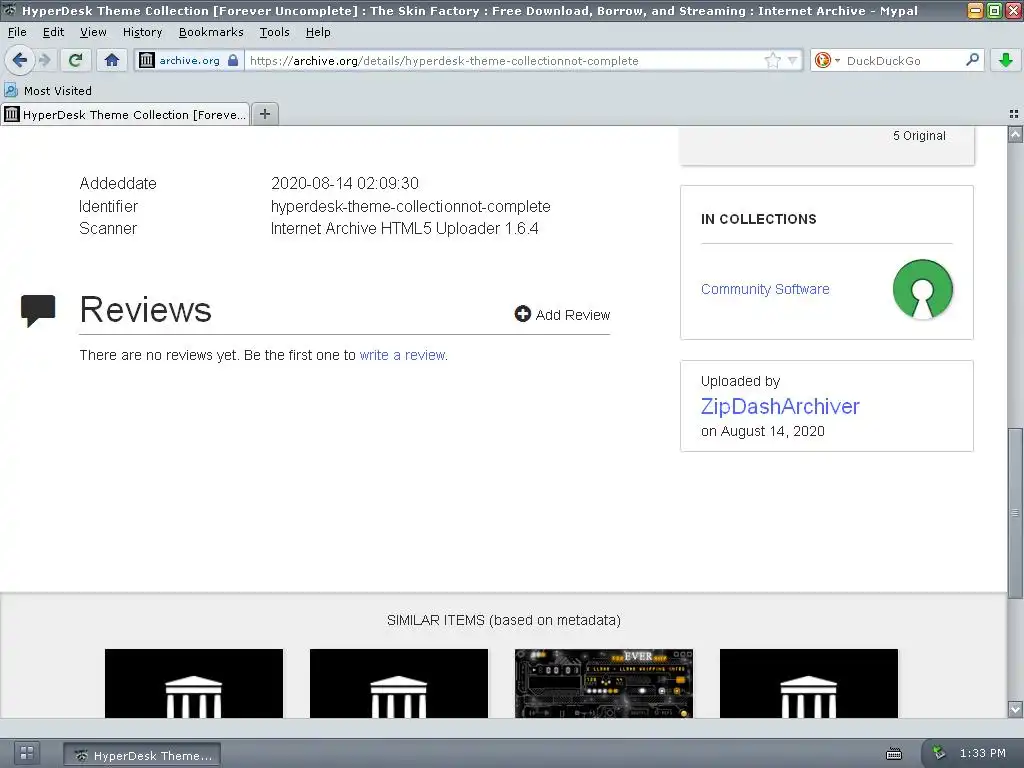Click the address bar URL field
Viewport: 1024px width, 768px height.
click(503, 61)
